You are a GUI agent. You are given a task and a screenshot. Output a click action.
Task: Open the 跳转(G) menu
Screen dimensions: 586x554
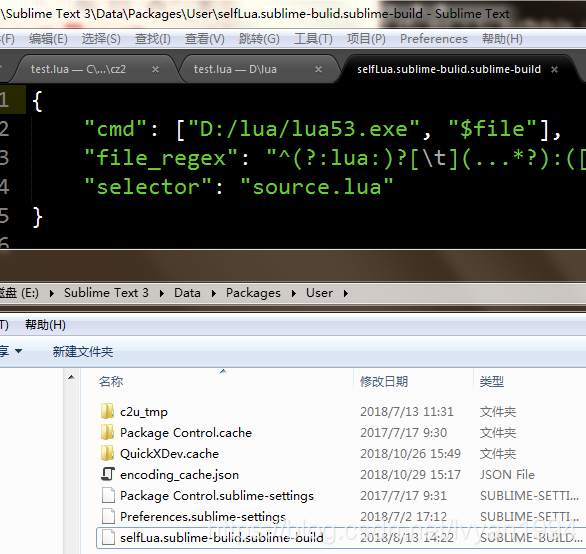click(259, 39)
